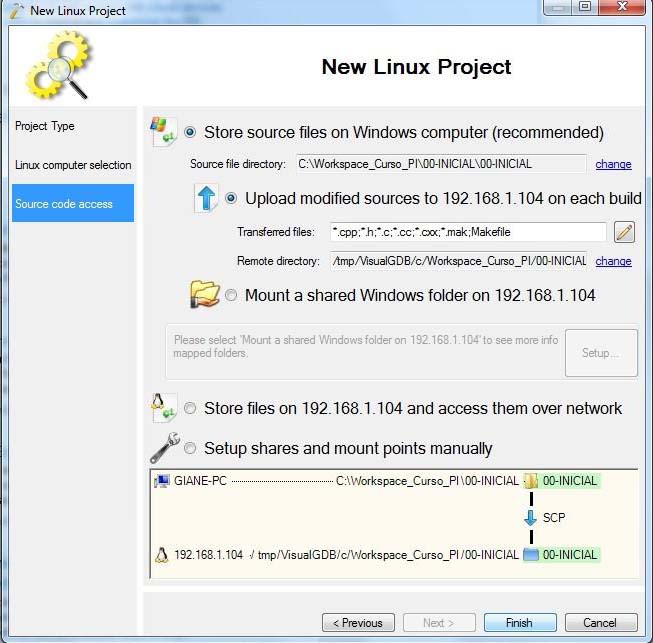
Task: Click the Transferred files input field
Action: point(468,232)
